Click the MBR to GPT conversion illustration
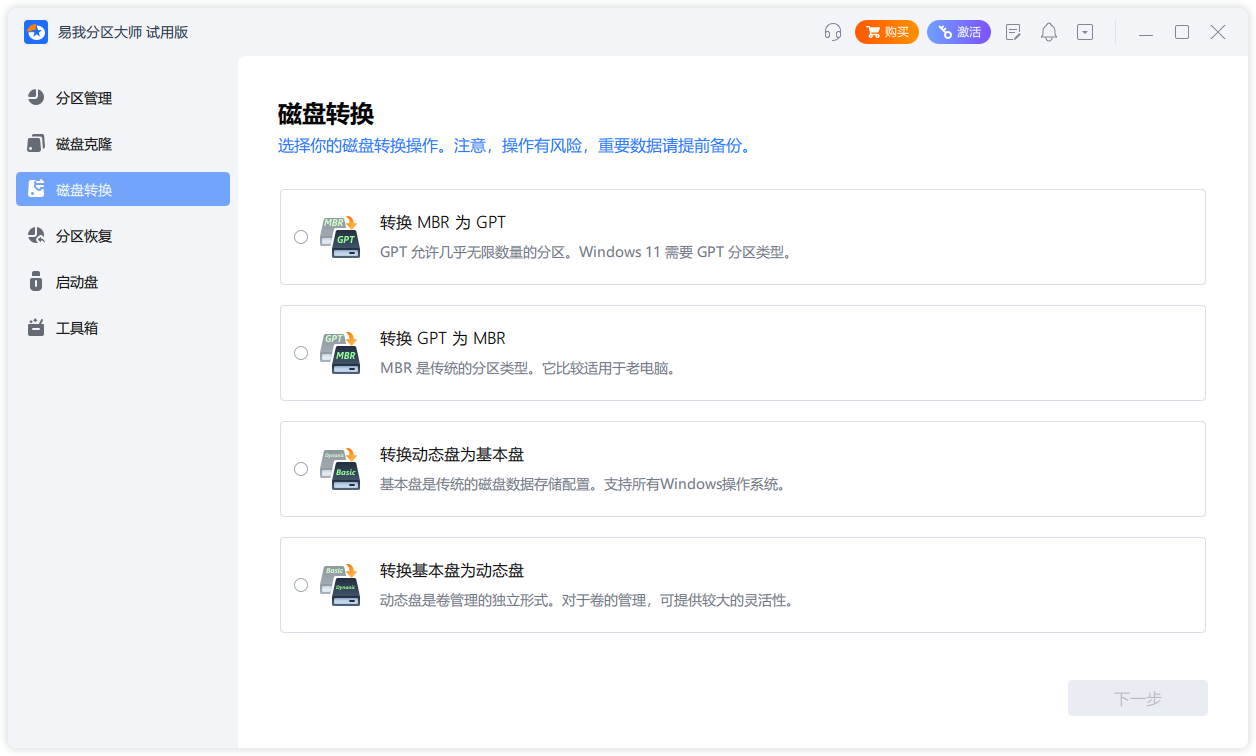Screen dimensions: 1256x756 click(340, 236)
